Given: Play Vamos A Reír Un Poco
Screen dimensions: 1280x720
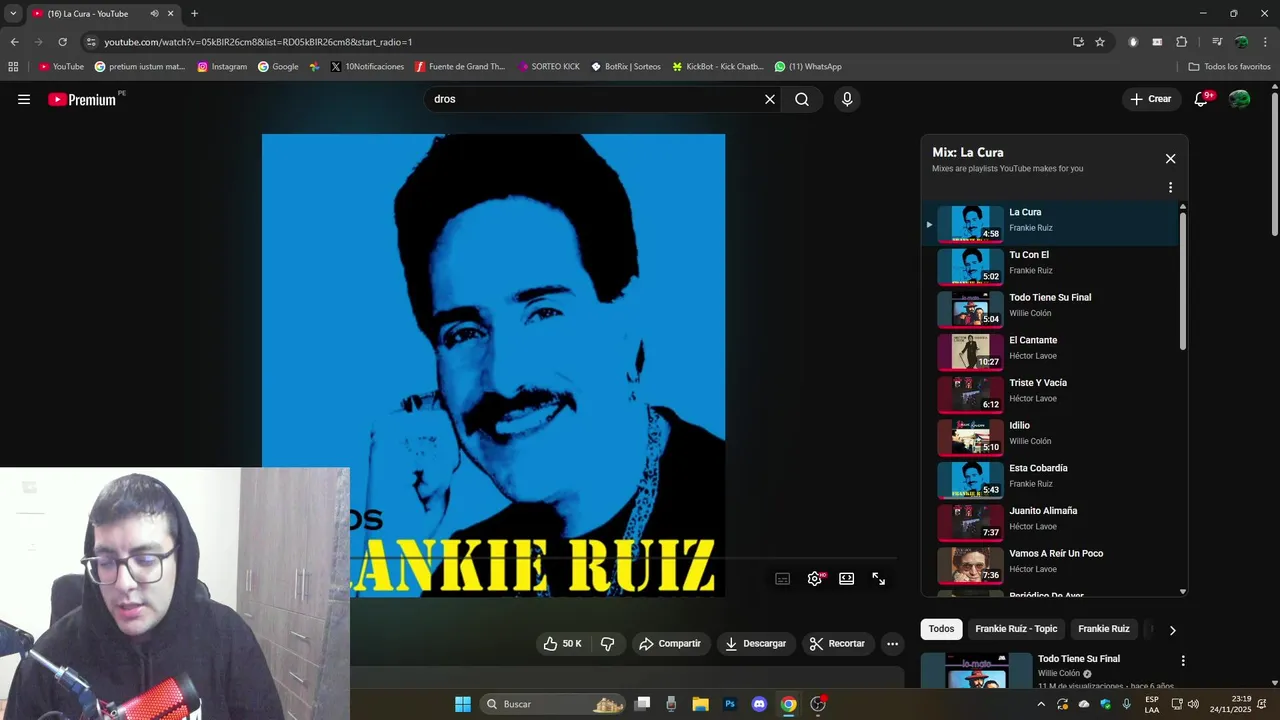Looking at the screenshot, I should click(x=1050, y=565).
